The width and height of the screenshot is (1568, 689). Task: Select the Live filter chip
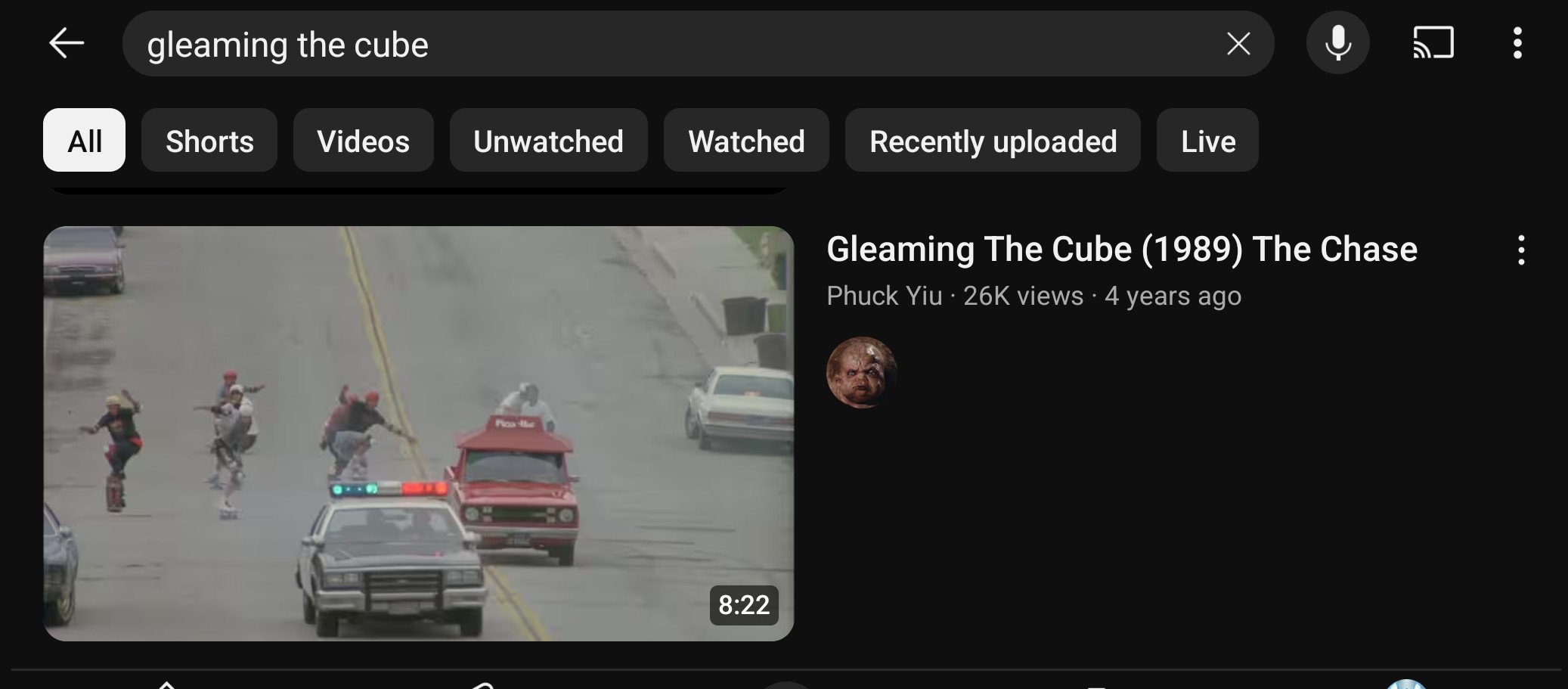pyautogui.click(x=1207, y=140)
